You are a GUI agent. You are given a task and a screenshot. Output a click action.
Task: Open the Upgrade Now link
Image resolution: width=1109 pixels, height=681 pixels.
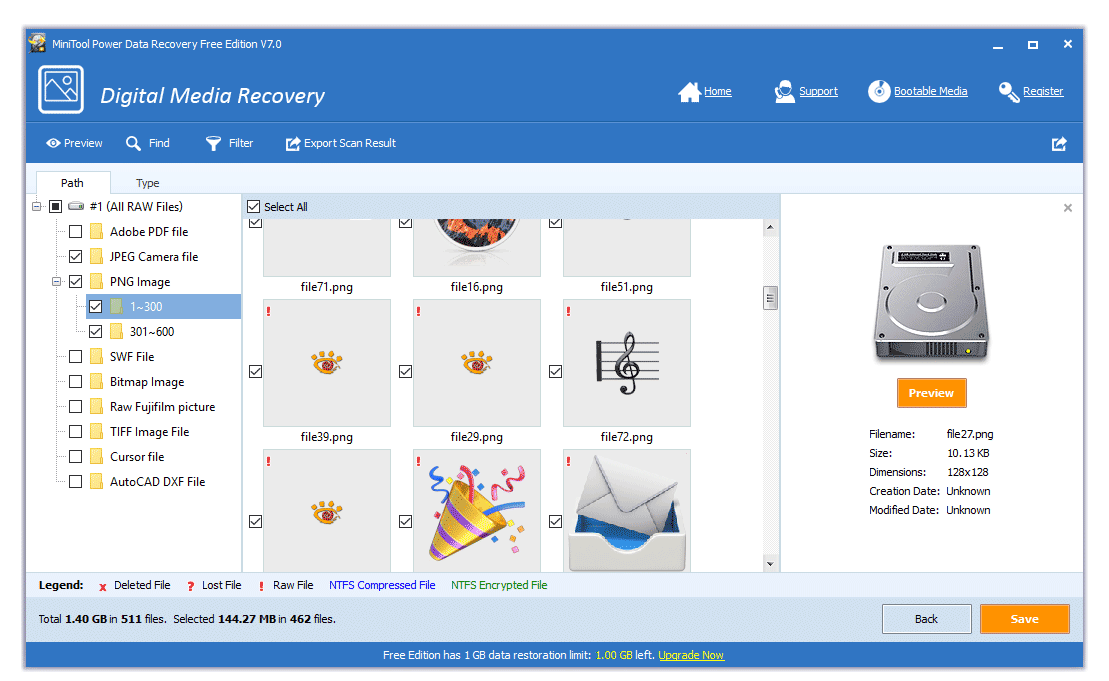tap(691, 656)
